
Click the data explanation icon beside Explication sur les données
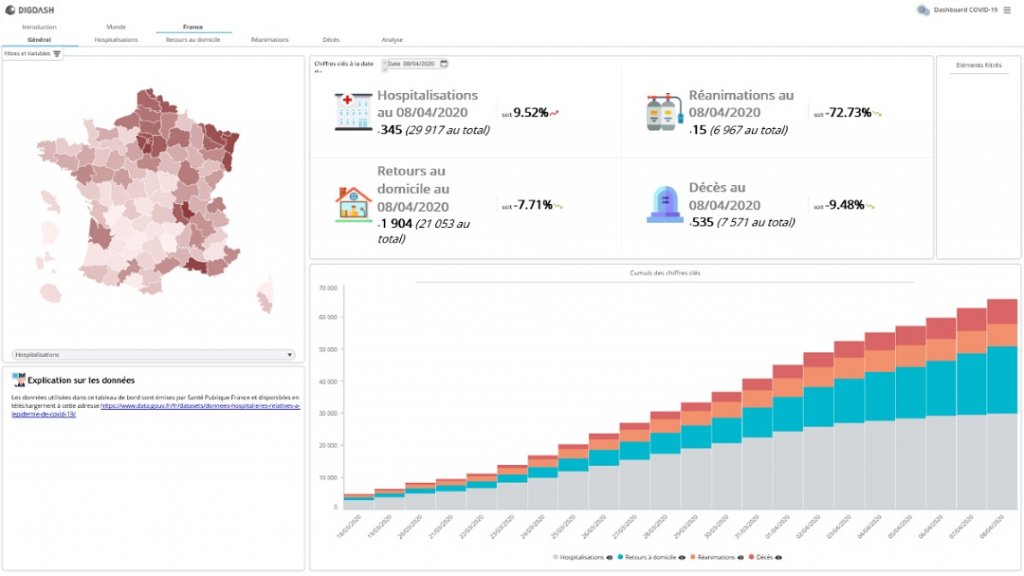click(18, 380)
